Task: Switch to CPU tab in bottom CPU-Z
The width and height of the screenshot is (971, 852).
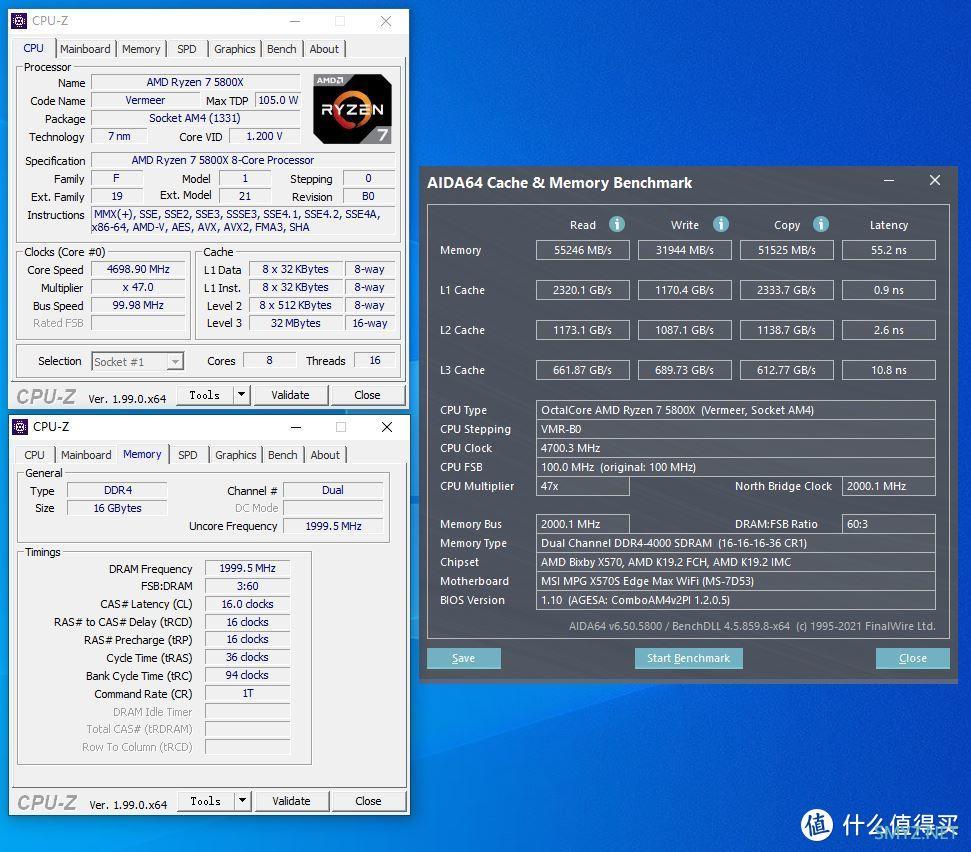Action: pos(34,455)
